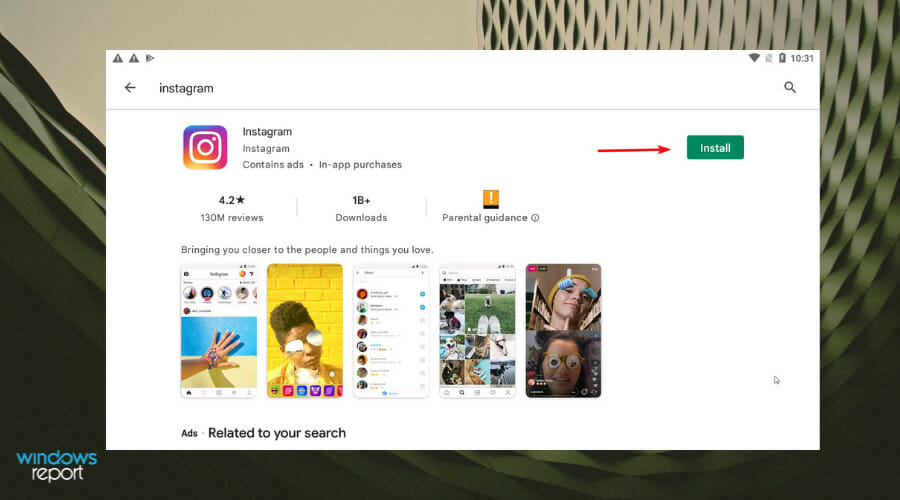Viewport: 900px width, 500px height.
Task: Open the explore photo grid screenshot
Action: tap(477, 331)
